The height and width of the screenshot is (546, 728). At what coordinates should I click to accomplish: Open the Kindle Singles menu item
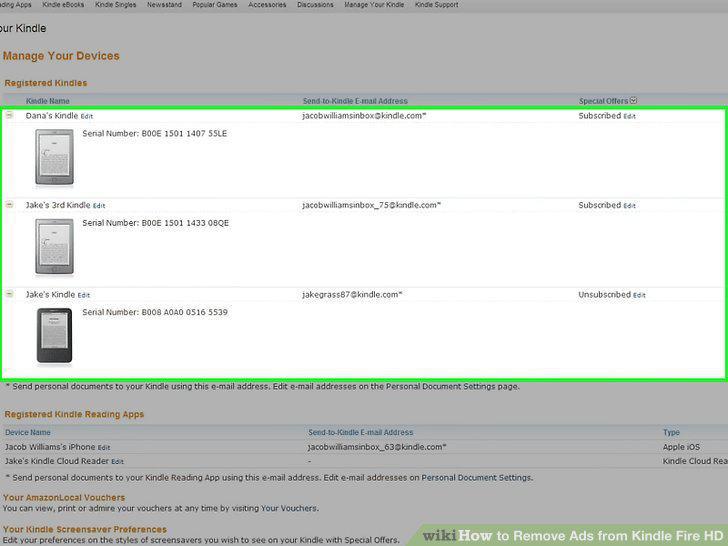pyautogui.click(x=116, y=5)
